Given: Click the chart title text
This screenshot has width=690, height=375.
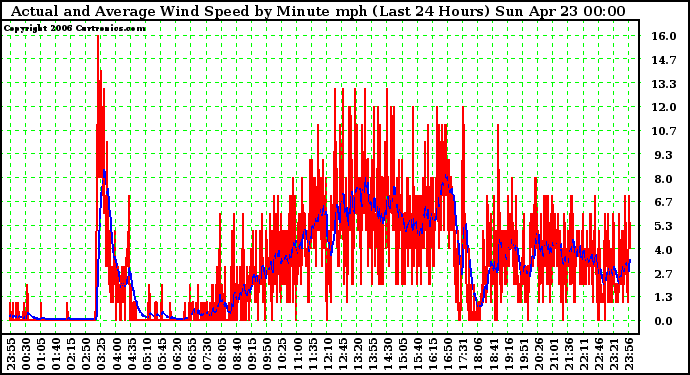Looking at the screenshot, I should coord(318,11).
